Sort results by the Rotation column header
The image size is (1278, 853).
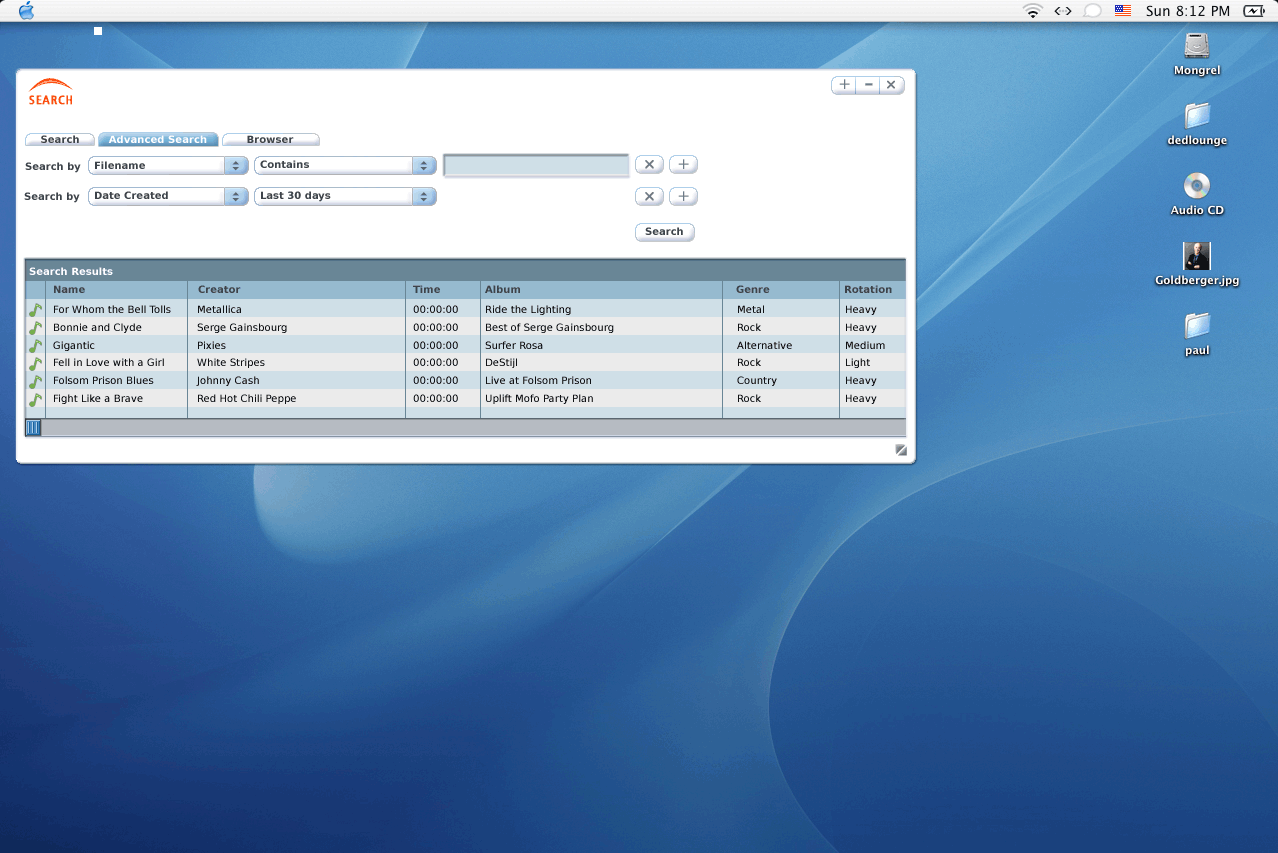point(872,290)
